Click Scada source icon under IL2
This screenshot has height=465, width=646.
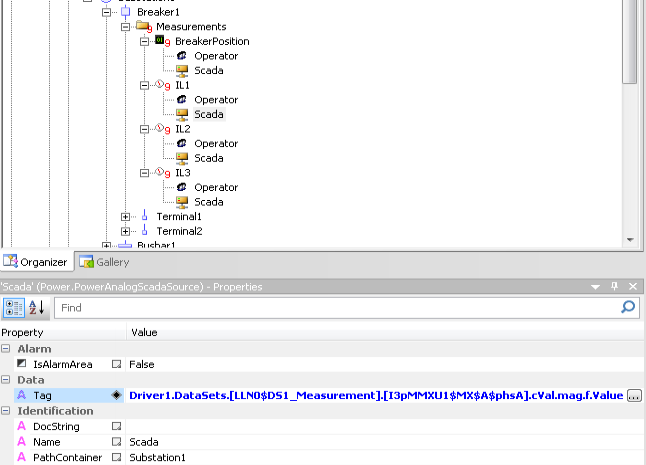(182, 158)
